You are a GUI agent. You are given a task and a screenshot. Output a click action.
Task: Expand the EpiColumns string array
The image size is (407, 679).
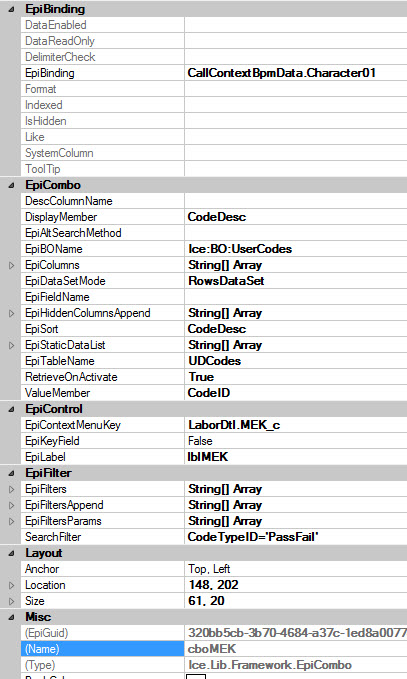click(x=11, y=265)
